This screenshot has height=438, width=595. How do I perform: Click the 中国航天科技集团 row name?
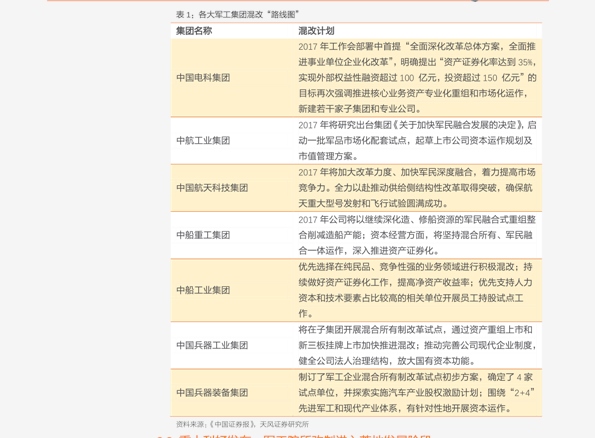212,188
